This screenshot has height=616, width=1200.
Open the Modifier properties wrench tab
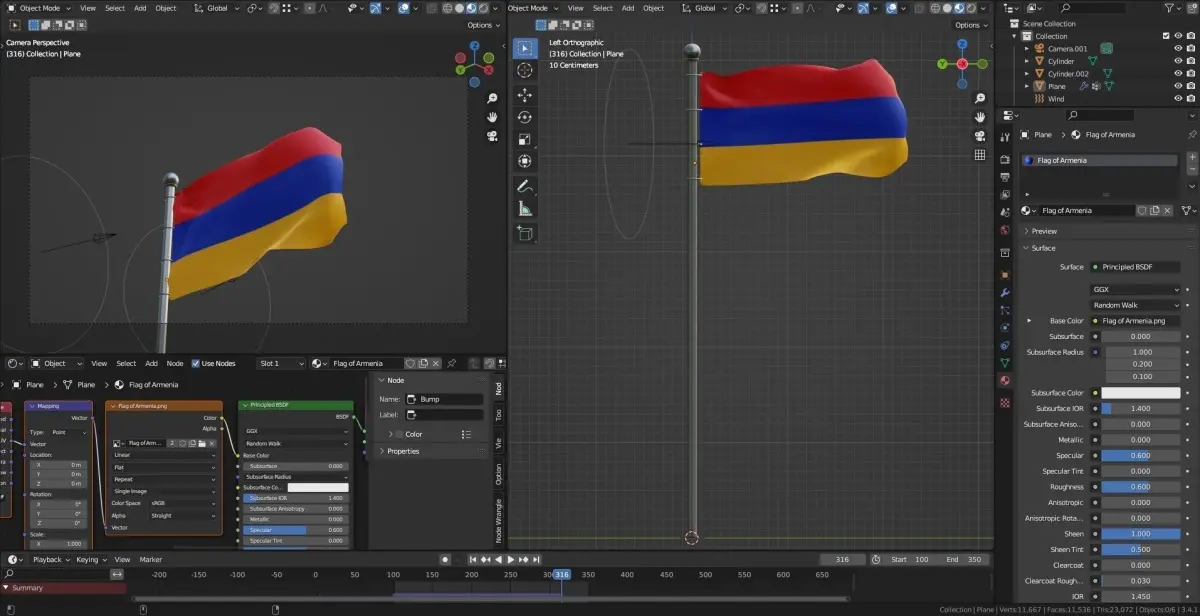coord(1005,293)
